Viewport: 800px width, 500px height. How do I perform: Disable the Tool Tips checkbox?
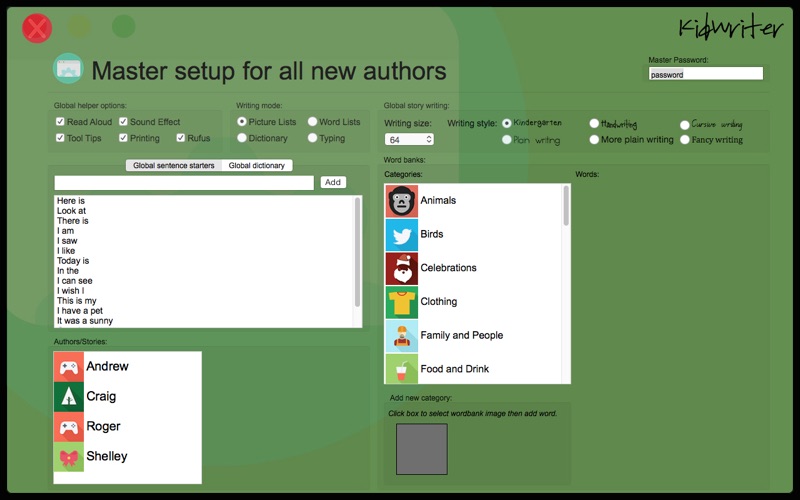[x=60, y=138]
